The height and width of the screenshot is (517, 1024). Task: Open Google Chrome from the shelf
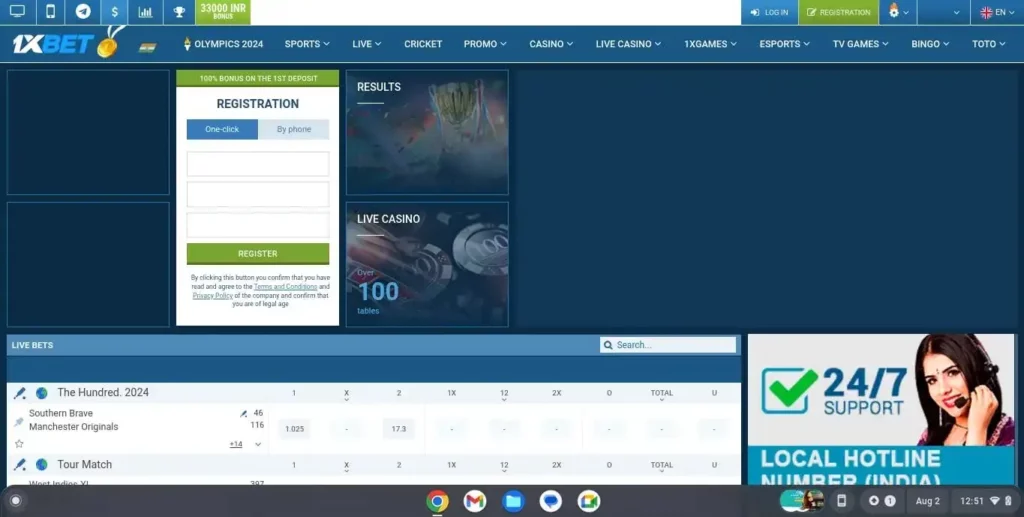coord(438,501)
